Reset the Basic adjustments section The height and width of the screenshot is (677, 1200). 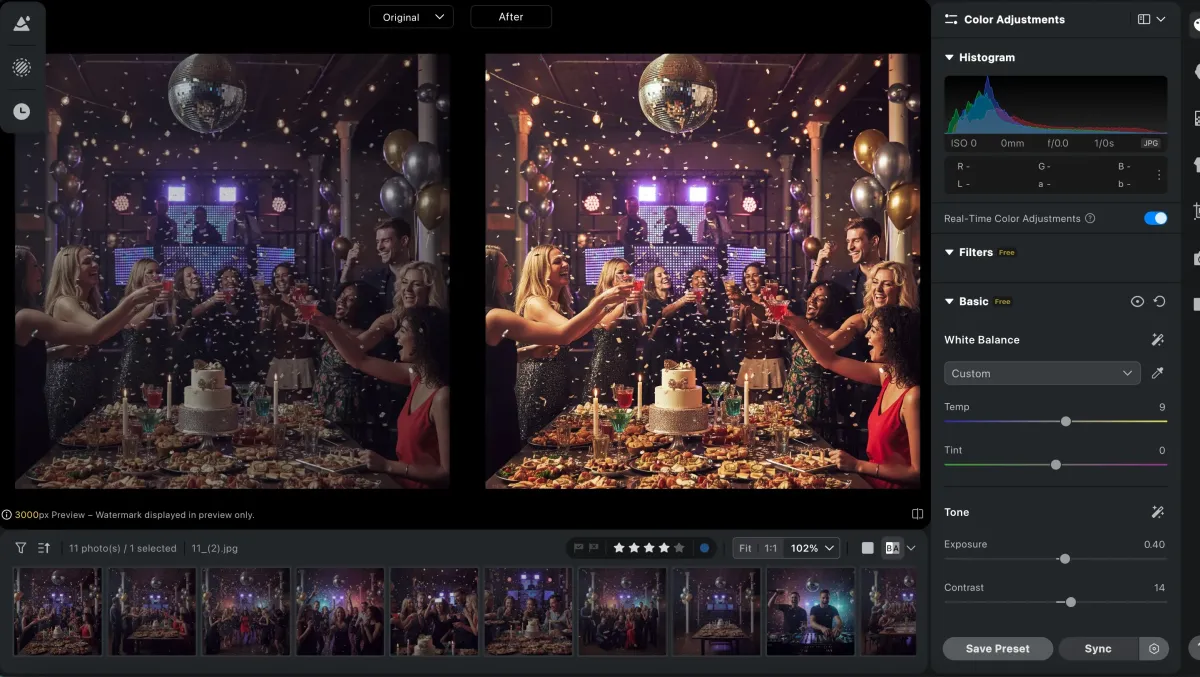click(1159, 301)
